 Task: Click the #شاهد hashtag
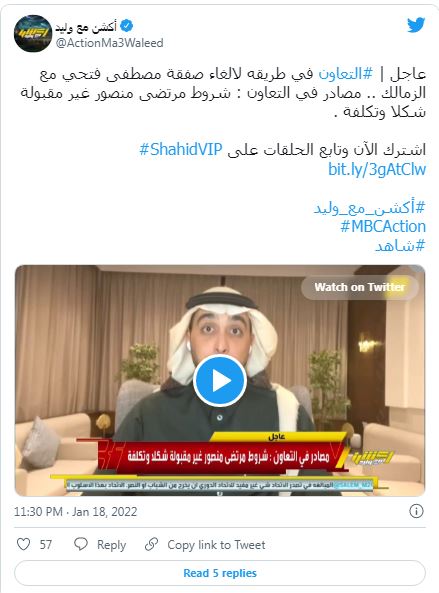tap(400, 245)
